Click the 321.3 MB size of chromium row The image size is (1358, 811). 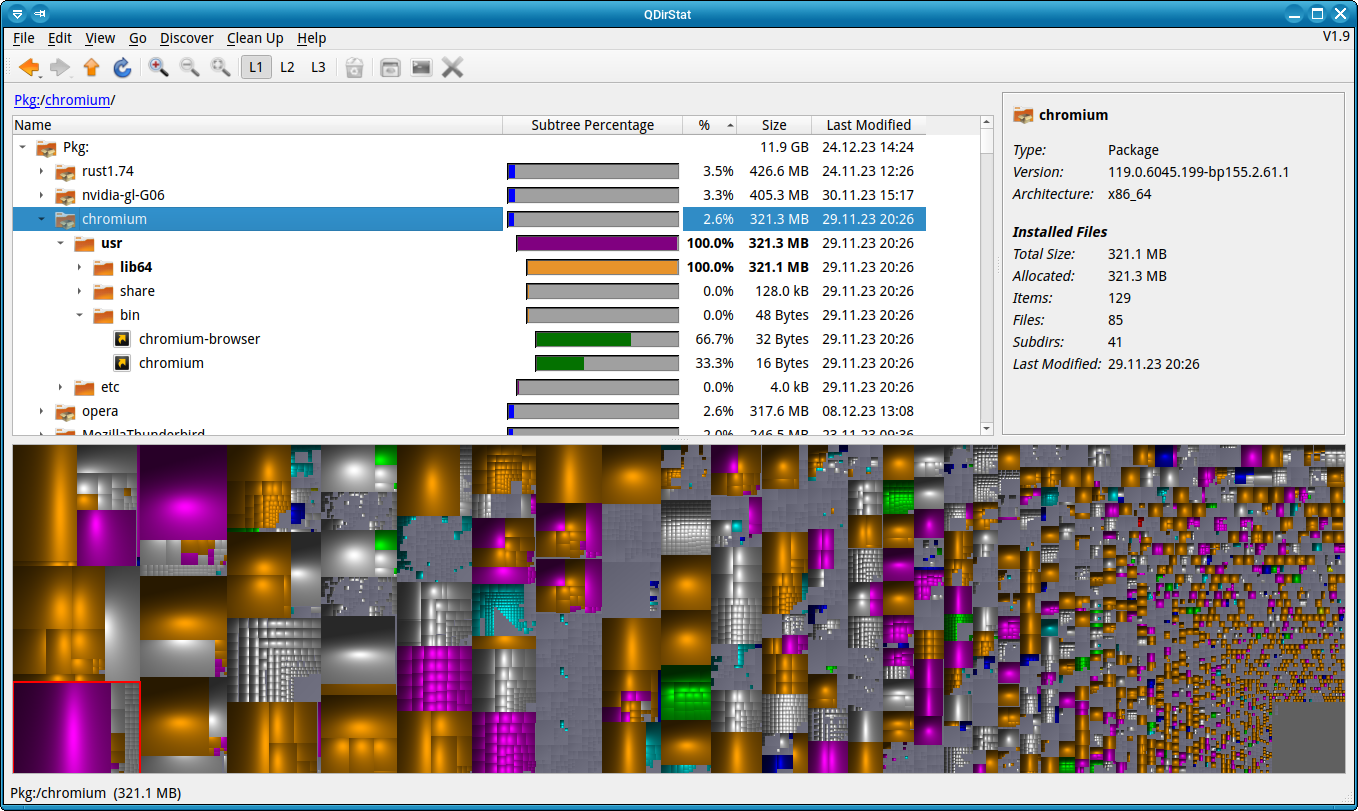(778, 219)
